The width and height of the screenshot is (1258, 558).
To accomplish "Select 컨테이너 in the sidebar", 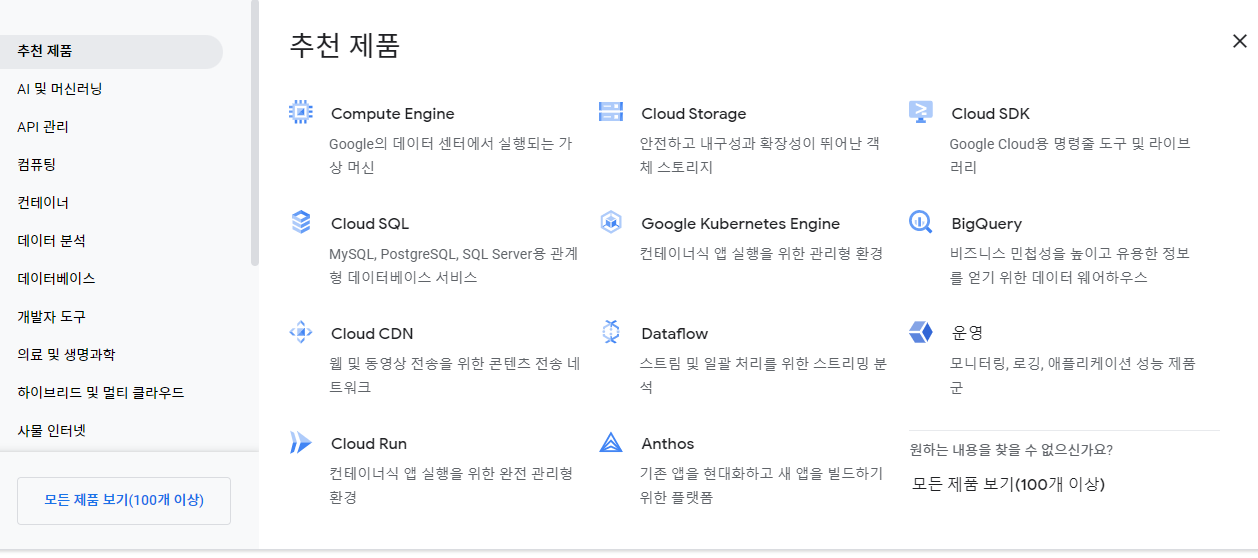I will [43, 203].
